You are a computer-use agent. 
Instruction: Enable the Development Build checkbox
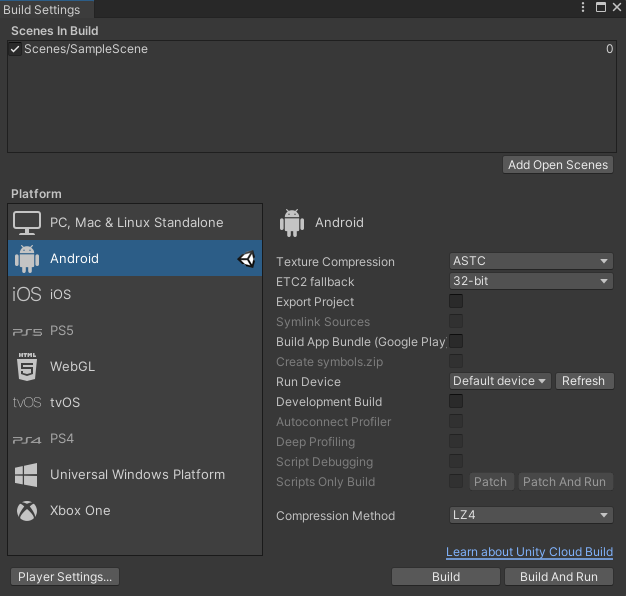coord(456,401)
